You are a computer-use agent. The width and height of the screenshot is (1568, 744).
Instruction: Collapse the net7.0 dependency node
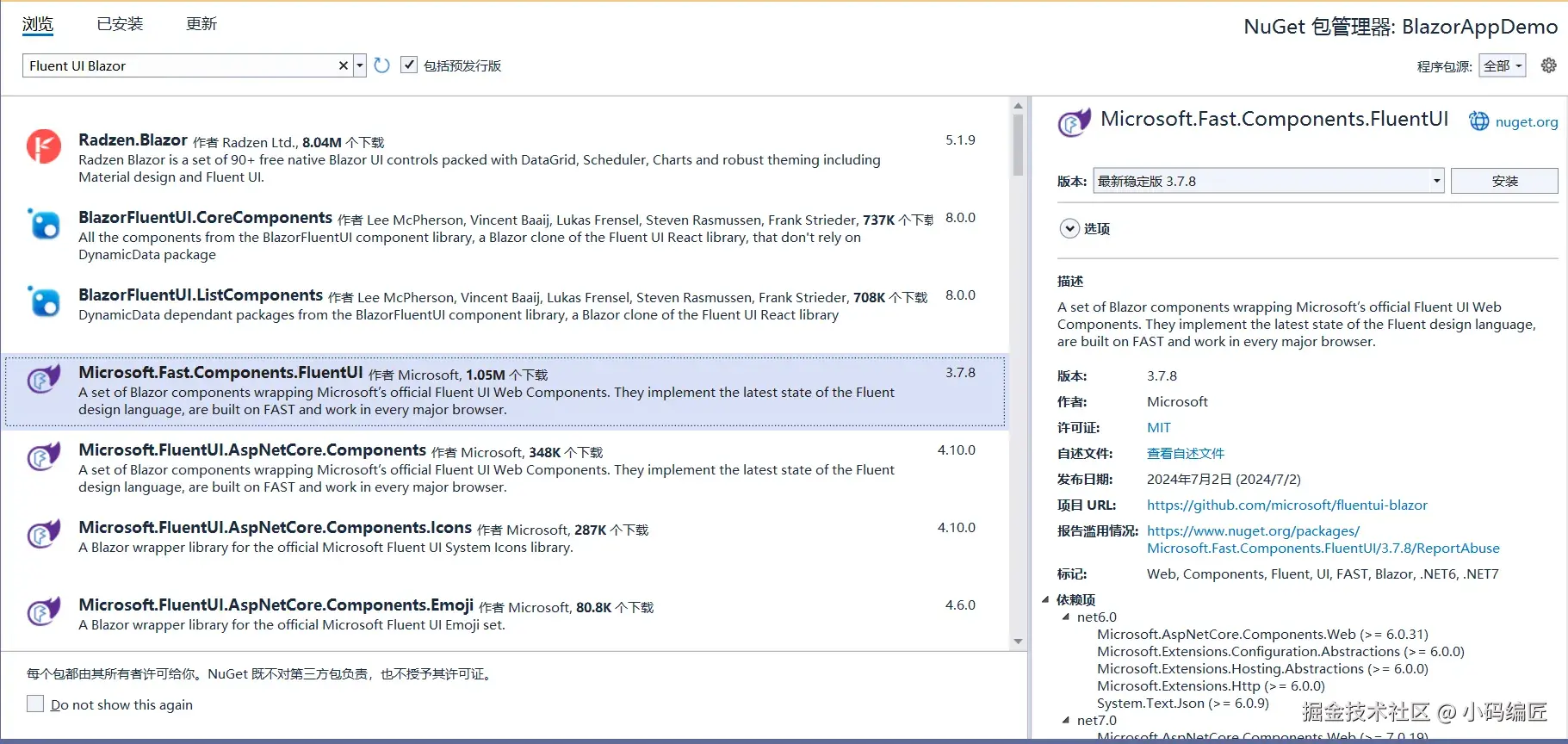pyautogui.click(x=1066, y=720)
